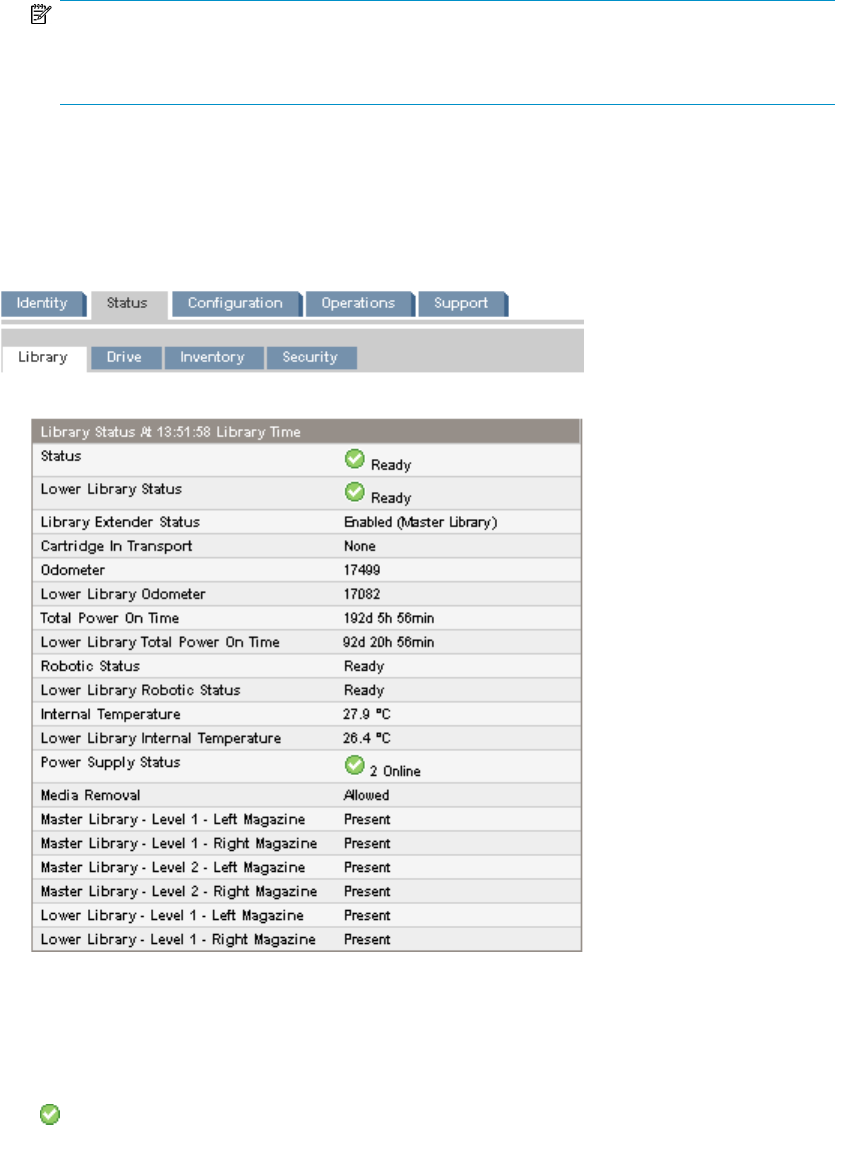The width and height of the screenshot is (864, 1152).
Task: Click green check icon next to 2 Online
Action: click(355, 766)
